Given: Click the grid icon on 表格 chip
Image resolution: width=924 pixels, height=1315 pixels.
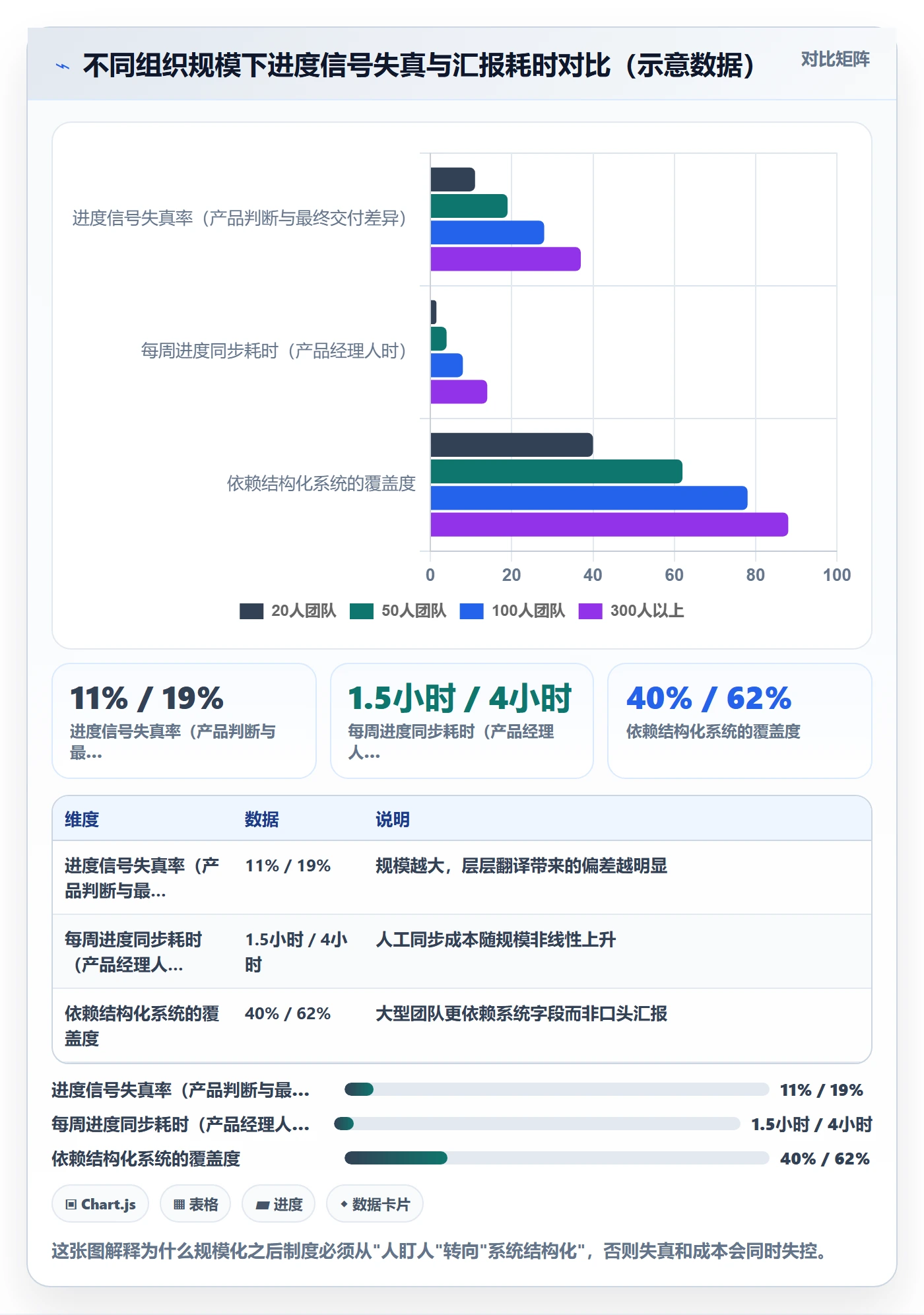Looking at the screenshot, I should 179,1205.
